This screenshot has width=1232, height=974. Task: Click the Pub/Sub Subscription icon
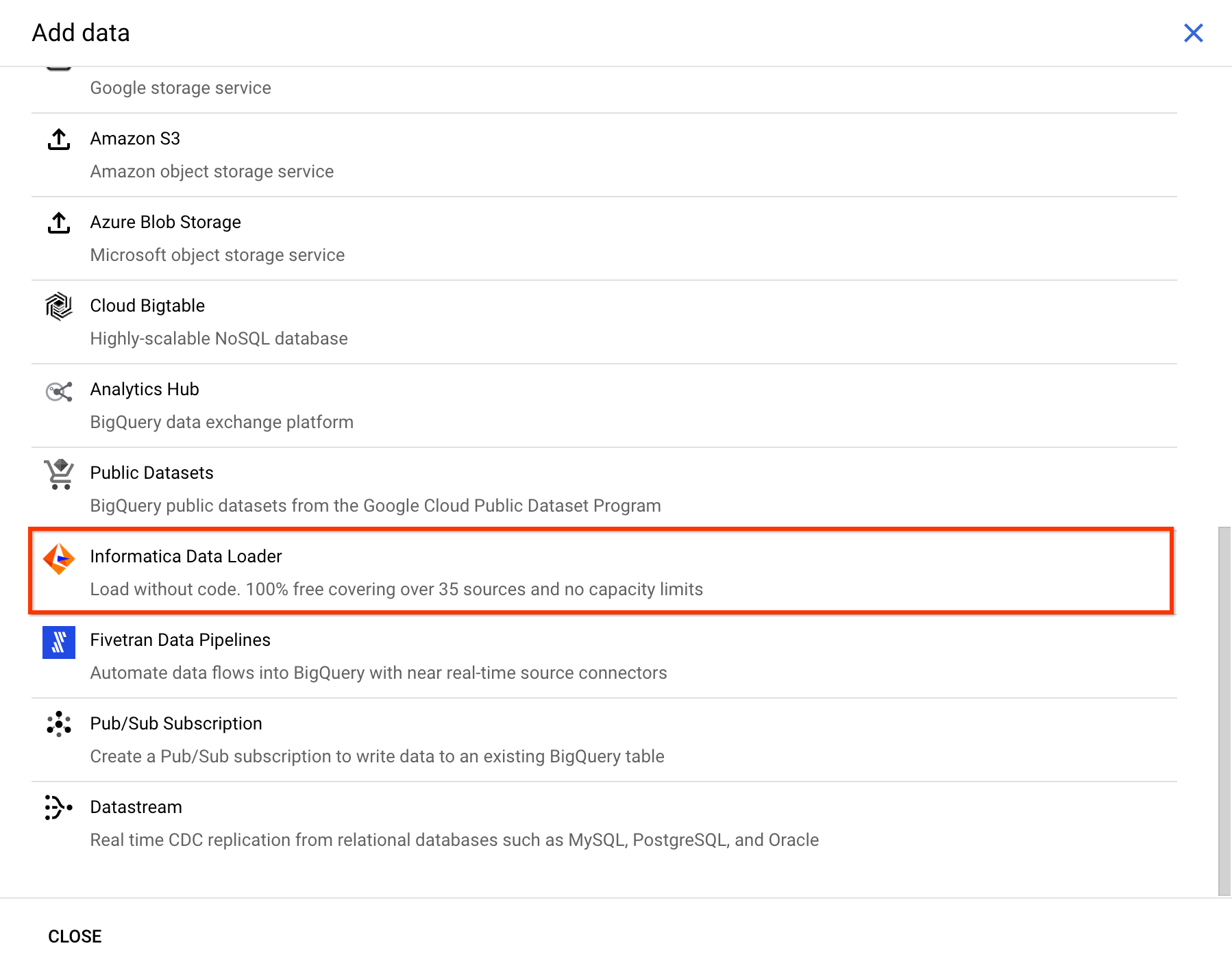click(x=59, y=724)
